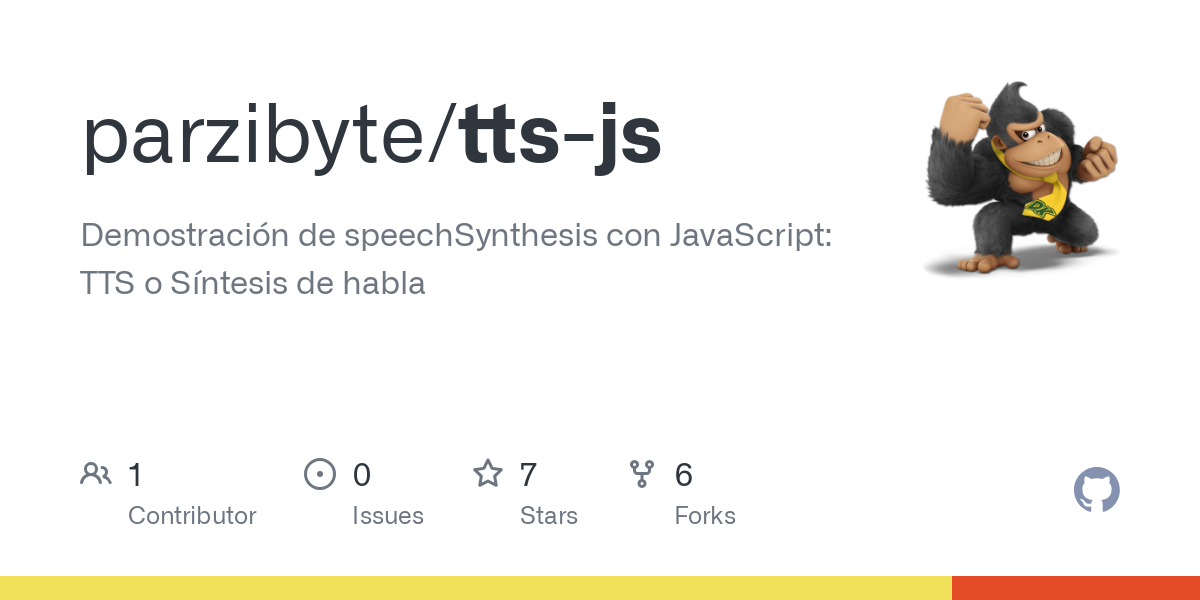Click the "Stars" label
The image size is (1200, 600).
pyautogui.click(x=549, y=516)
